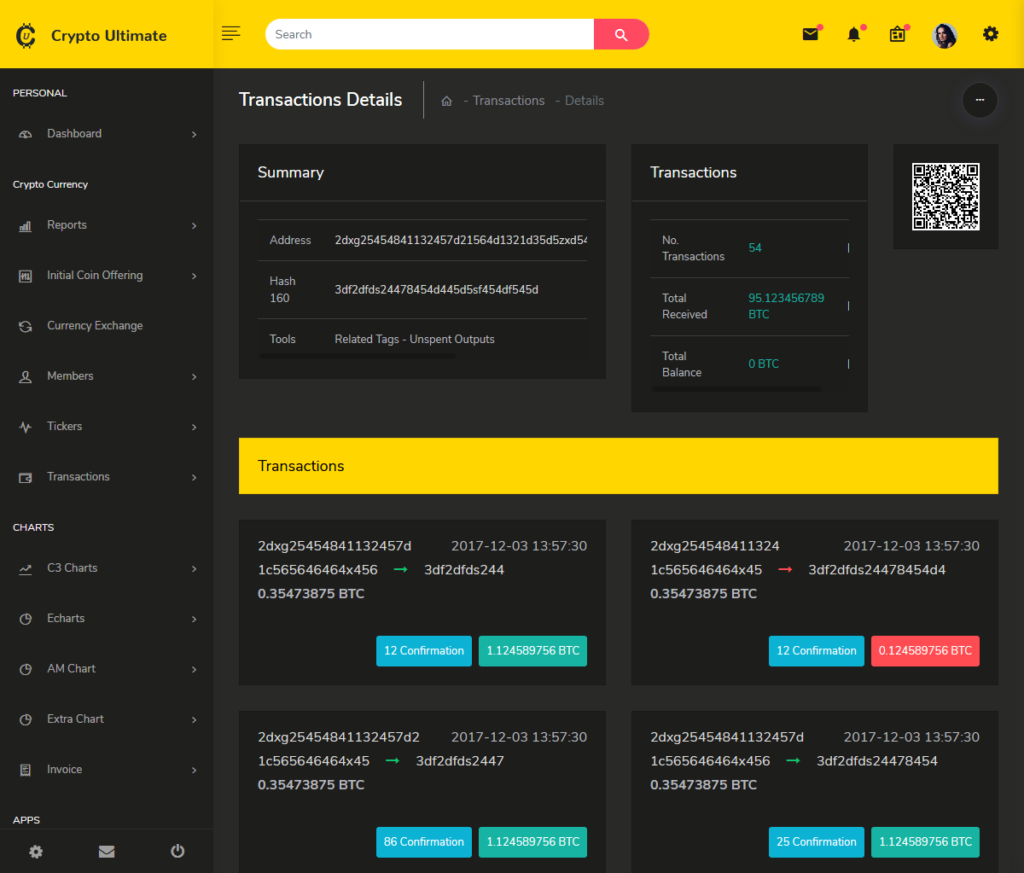
Task: Click the pink search button
Action: pos(621,34)
